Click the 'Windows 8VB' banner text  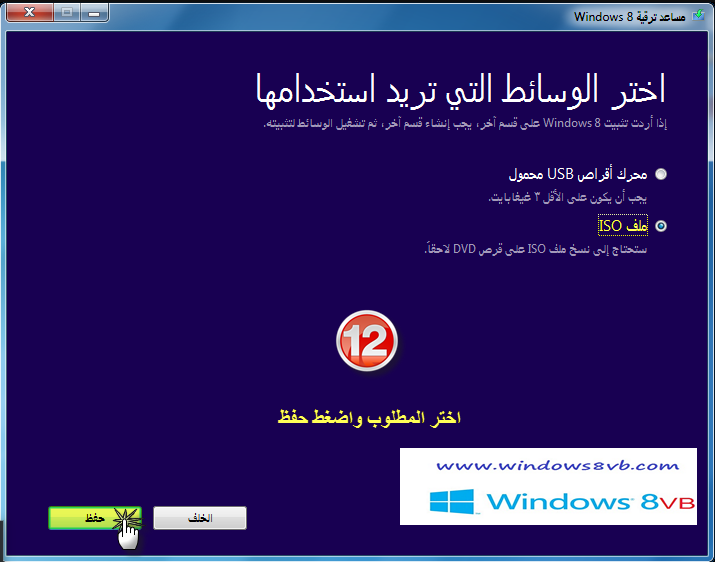tap(588, 500)
